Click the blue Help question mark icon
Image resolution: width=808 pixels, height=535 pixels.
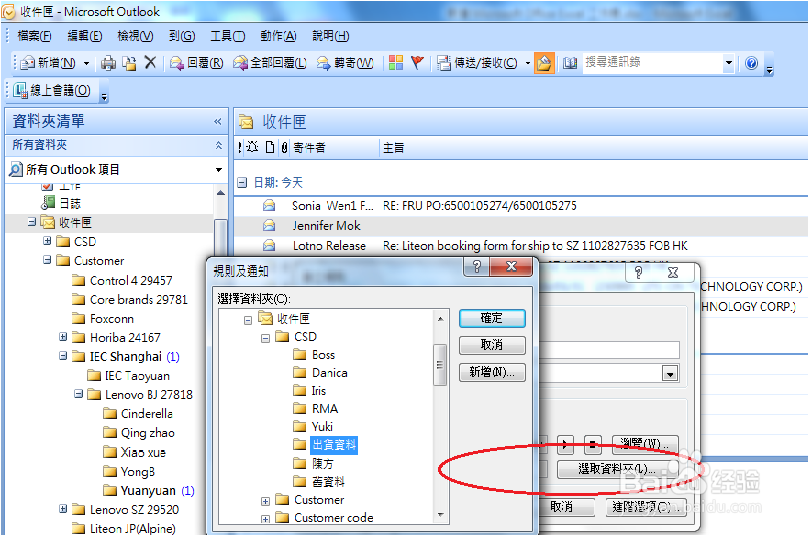point(751,63)
